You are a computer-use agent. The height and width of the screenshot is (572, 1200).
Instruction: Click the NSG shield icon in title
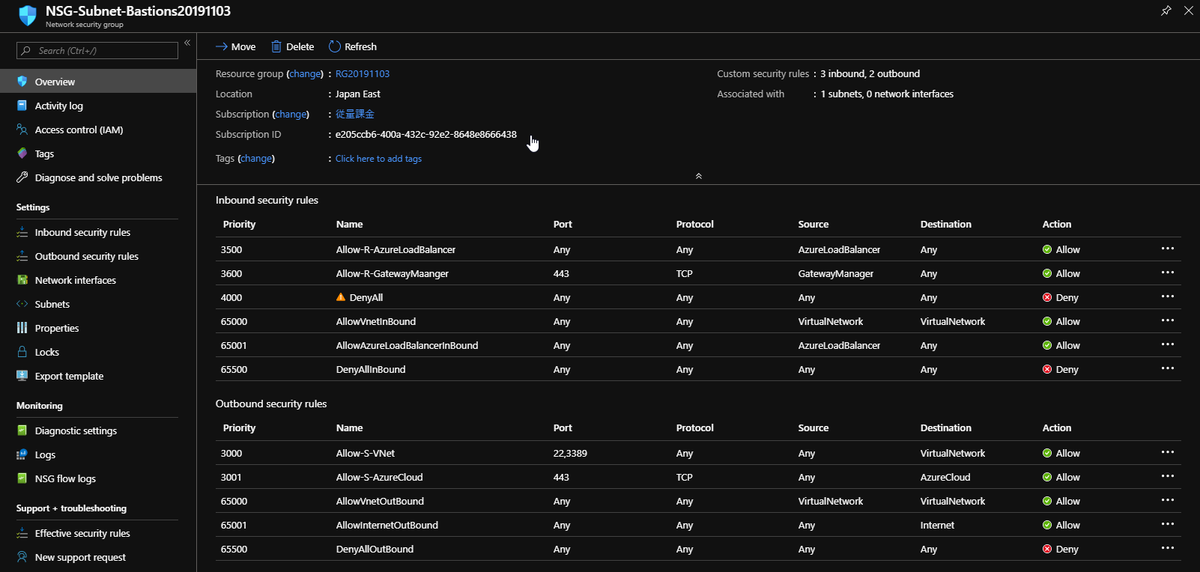(27, 14)
